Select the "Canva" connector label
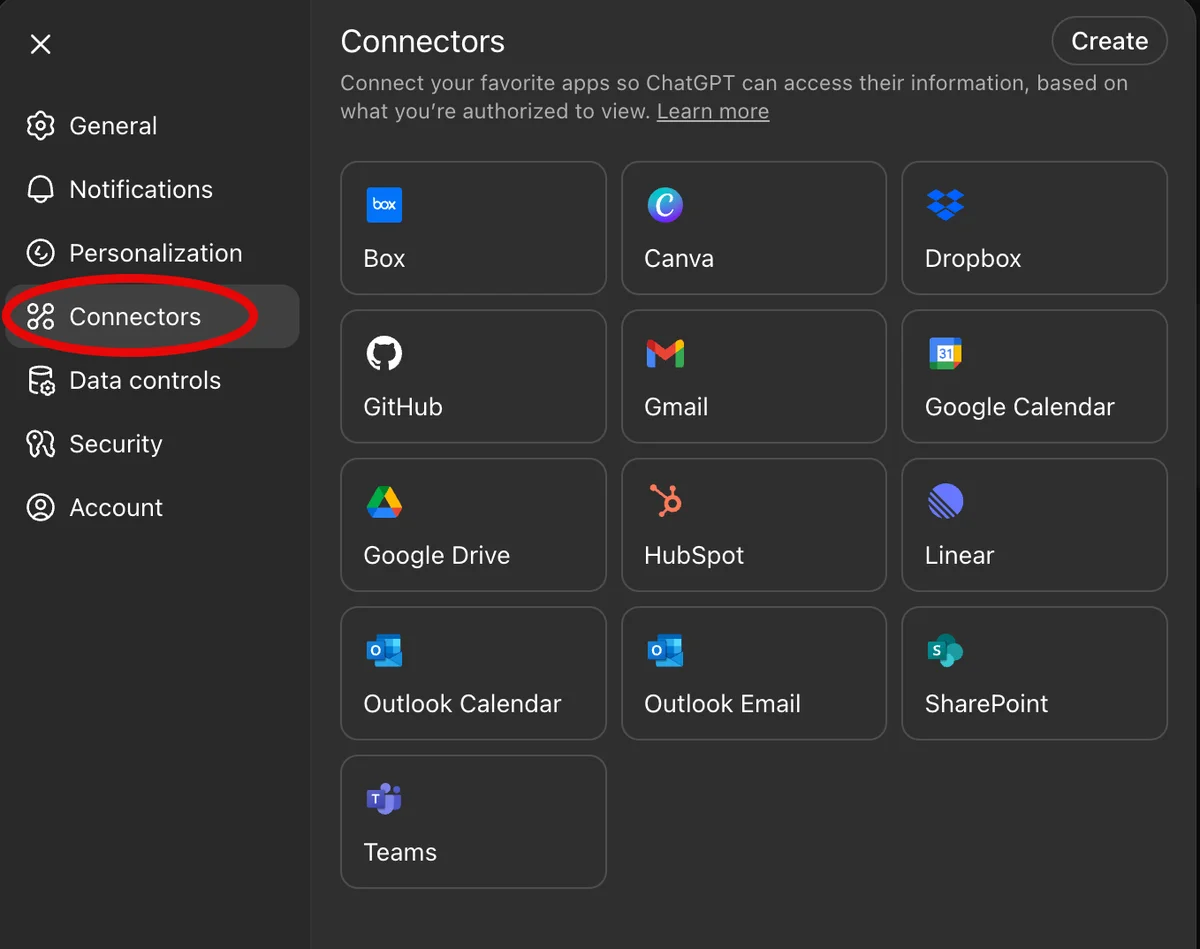This screenshot has height=949, width=1200. (679, 258)
